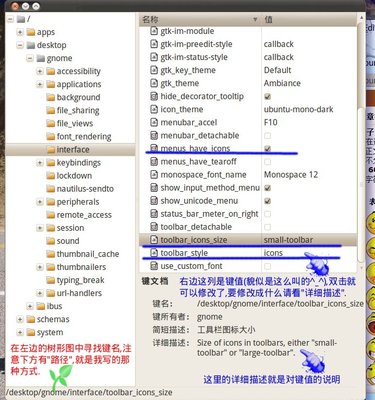The width and height of the screenshot is (375, 400).
Task: Enable menus_have_tearoff checkbox
Action: [267, 162]
